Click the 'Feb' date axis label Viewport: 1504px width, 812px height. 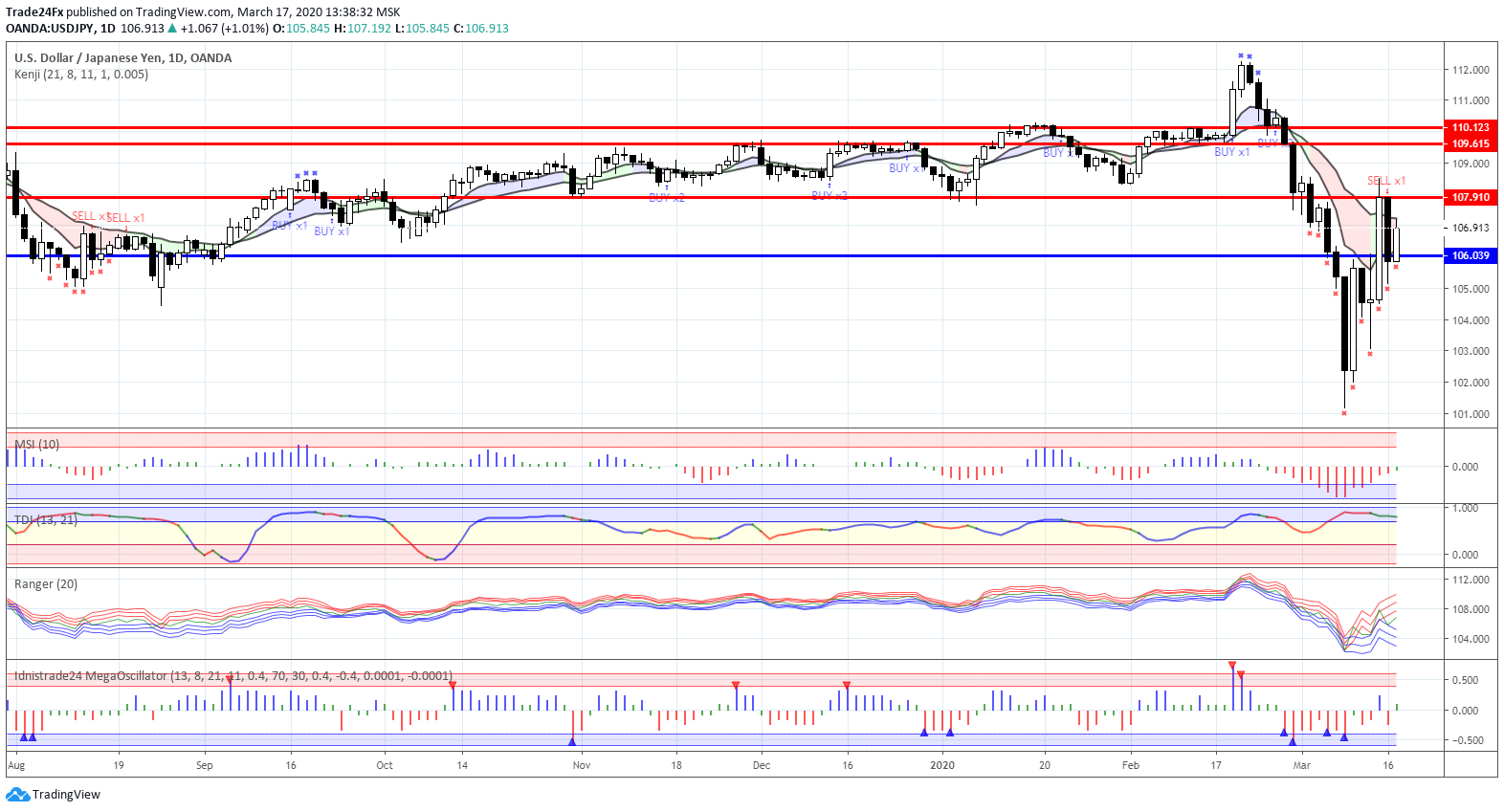[1131, 765]
